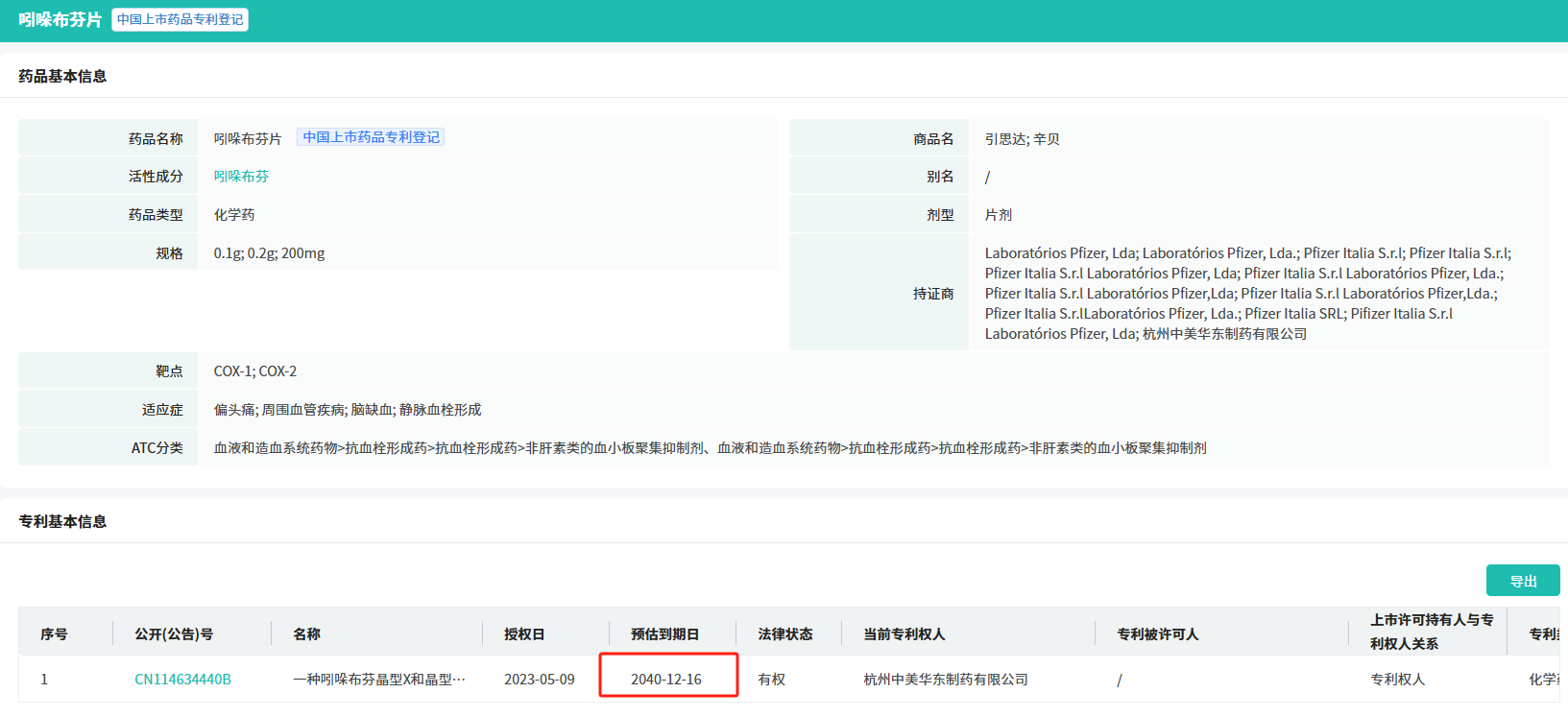Viewport: 1568px width, 717px height.
Task: Click the blue 中国上市药品专利登记 tag beside drug name
Action: click(371, 137)
